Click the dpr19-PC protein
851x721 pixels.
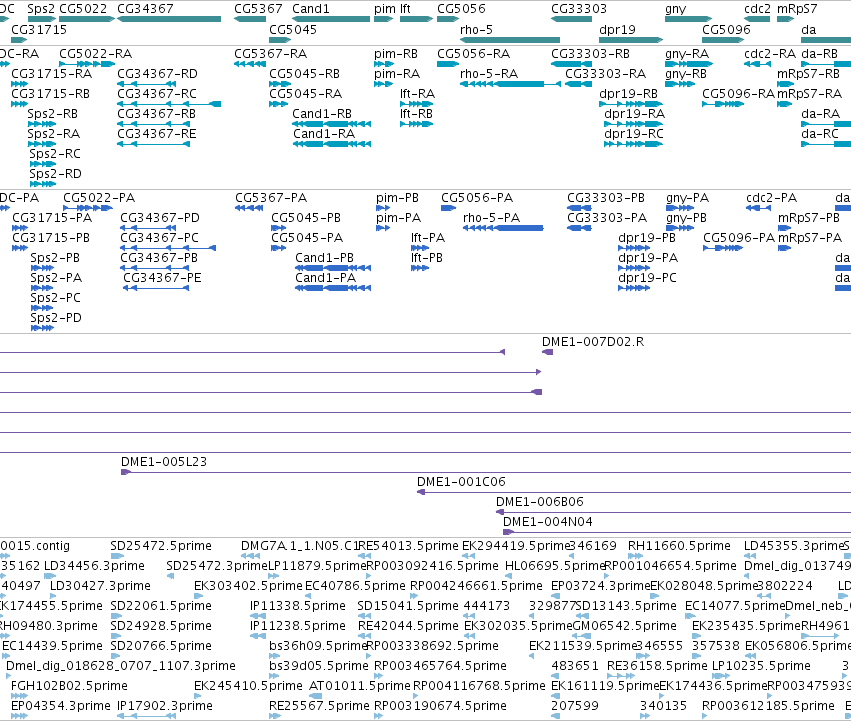(x=634, y=288)
